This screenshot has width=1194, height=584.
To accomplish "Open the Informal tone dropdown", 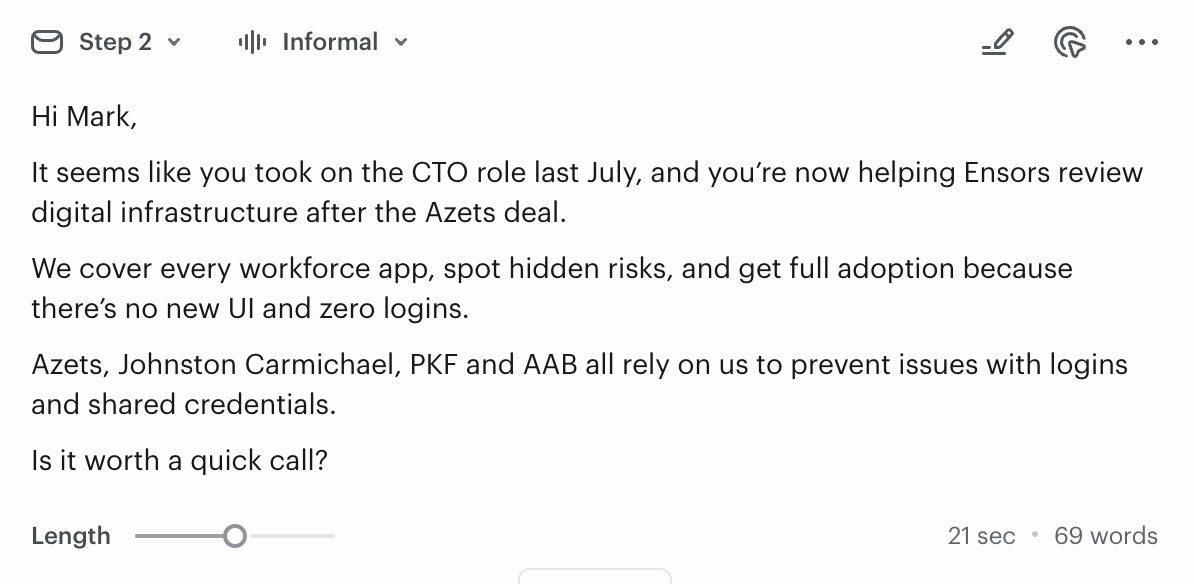I will 330,42.
